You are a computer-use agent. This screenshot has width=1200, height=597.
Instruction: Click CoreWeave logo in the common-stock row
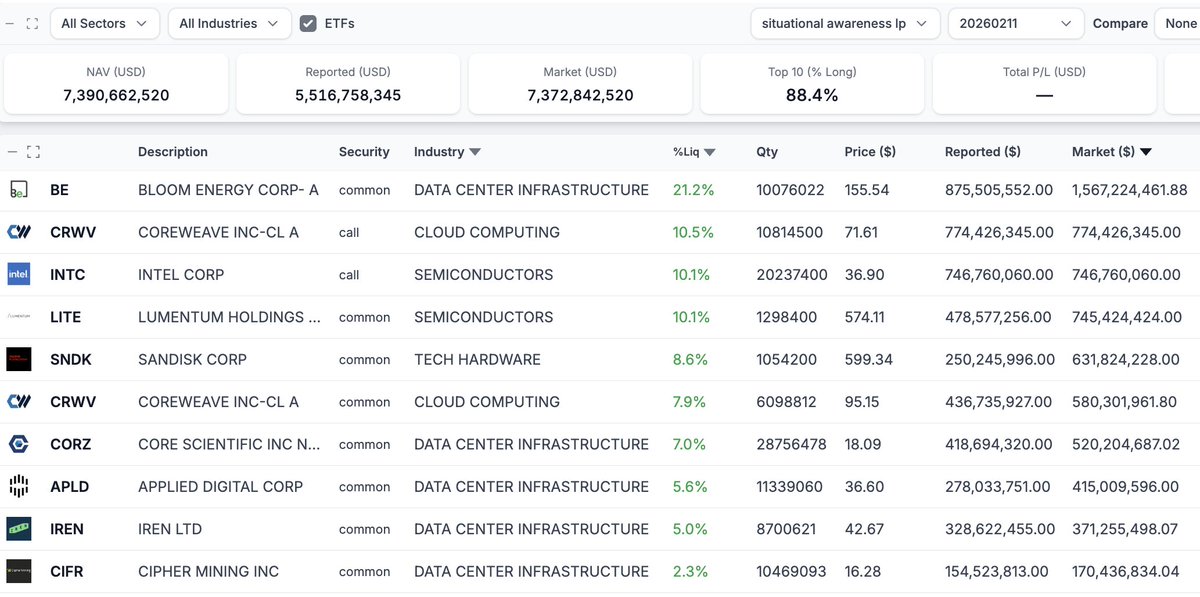coord(18,402)
